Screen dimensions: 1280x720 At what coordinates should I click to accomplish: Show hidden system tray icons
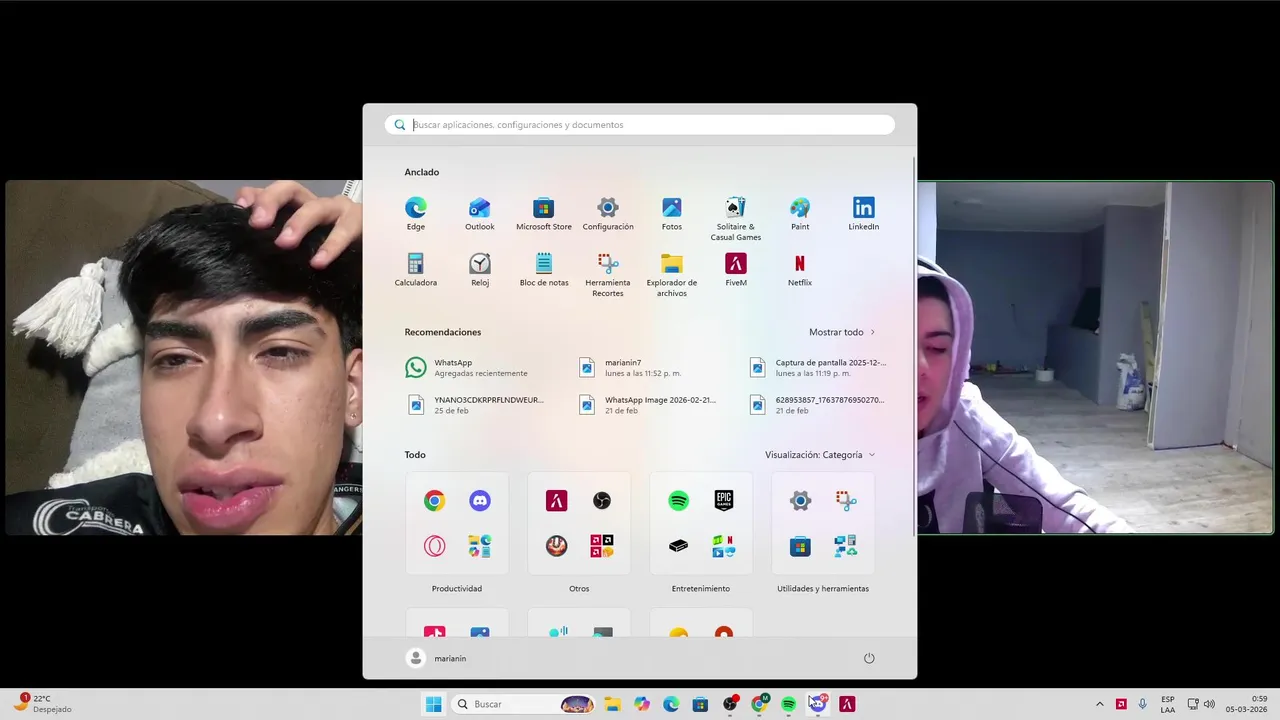click(x=1100, y=704)
